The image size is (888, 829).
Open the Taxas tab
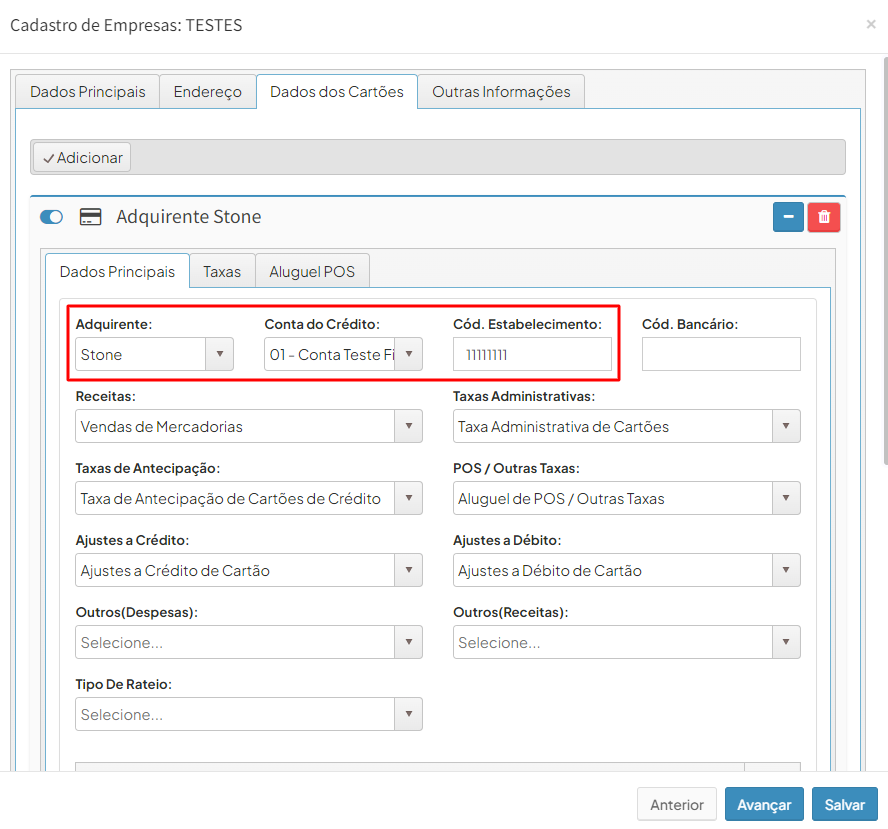[x=221, y=270]
